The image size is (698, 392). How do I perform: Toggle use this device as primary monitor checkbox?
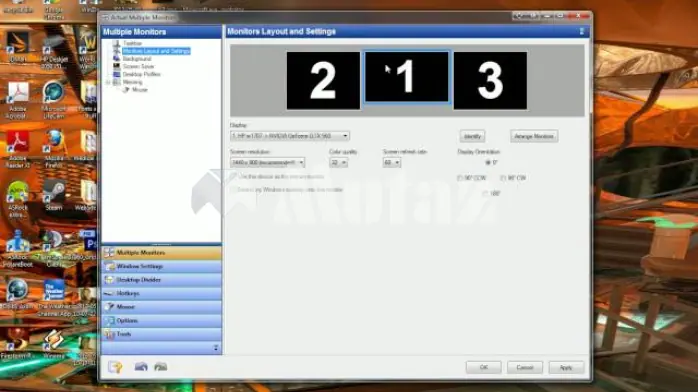[x=234, y=177]
